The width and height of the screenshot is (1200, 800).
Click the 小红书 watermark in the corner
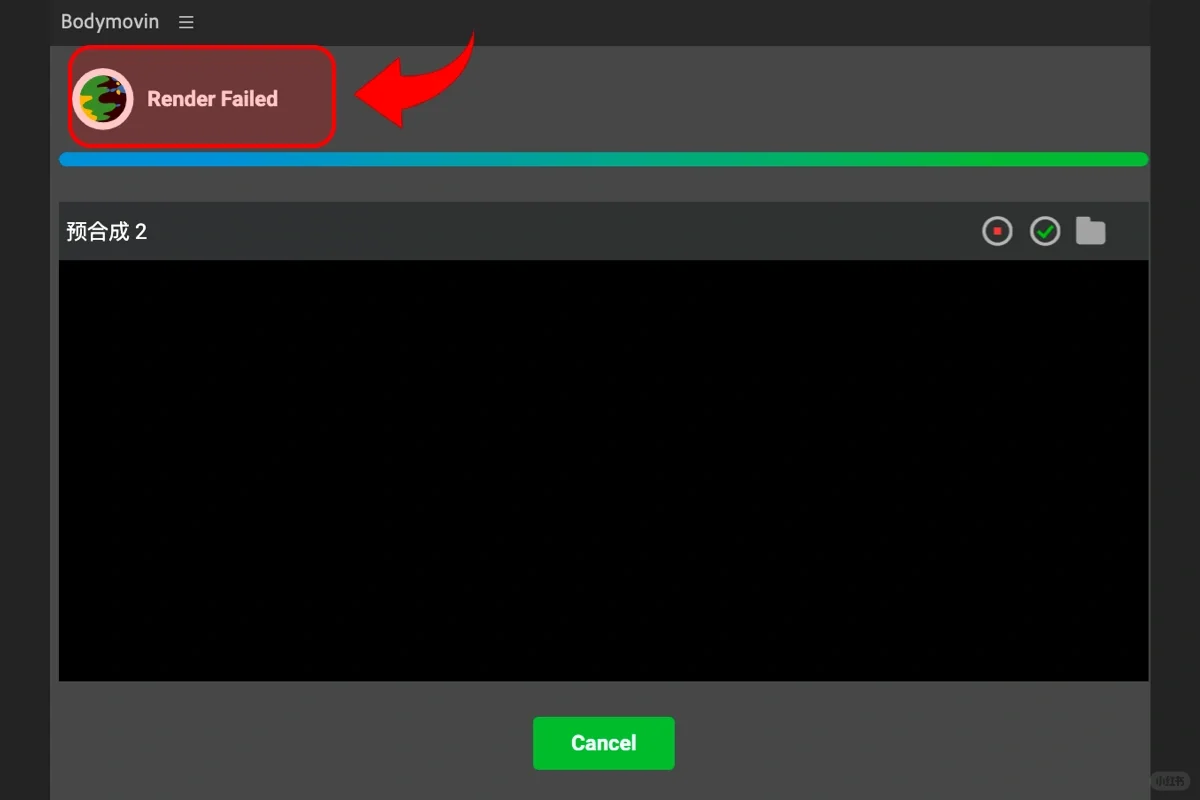pos(1169,781)
